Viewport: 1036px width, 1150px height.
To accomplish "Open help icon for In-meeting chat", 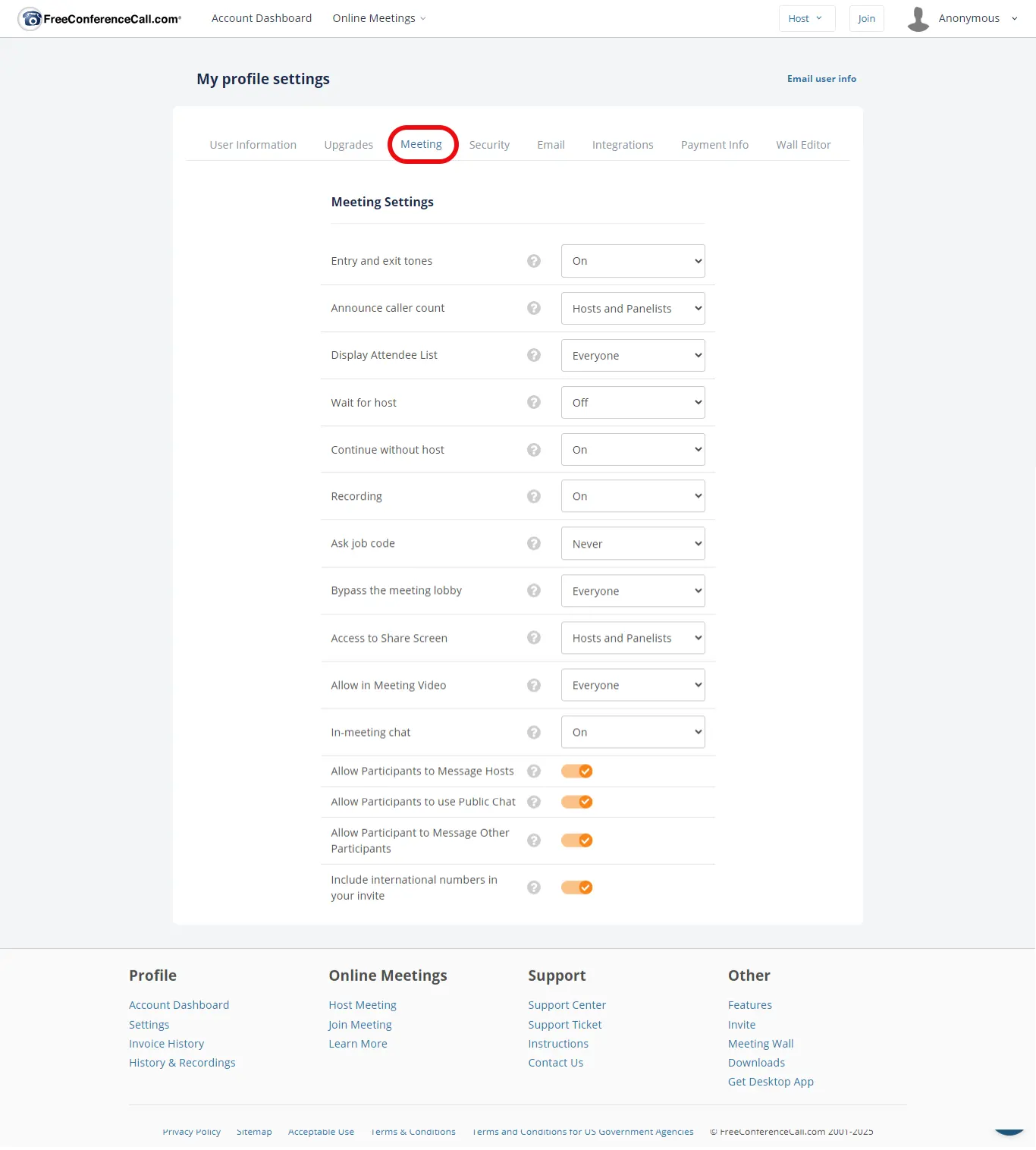I will tap(534, 732).
